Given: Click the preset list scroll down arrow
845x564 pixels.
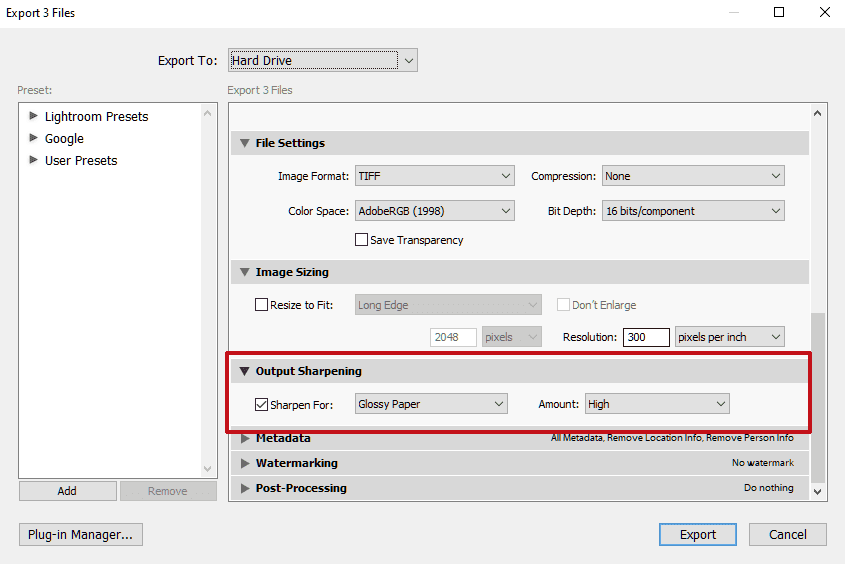Looking at the screenshot, I should click(207, 469).
